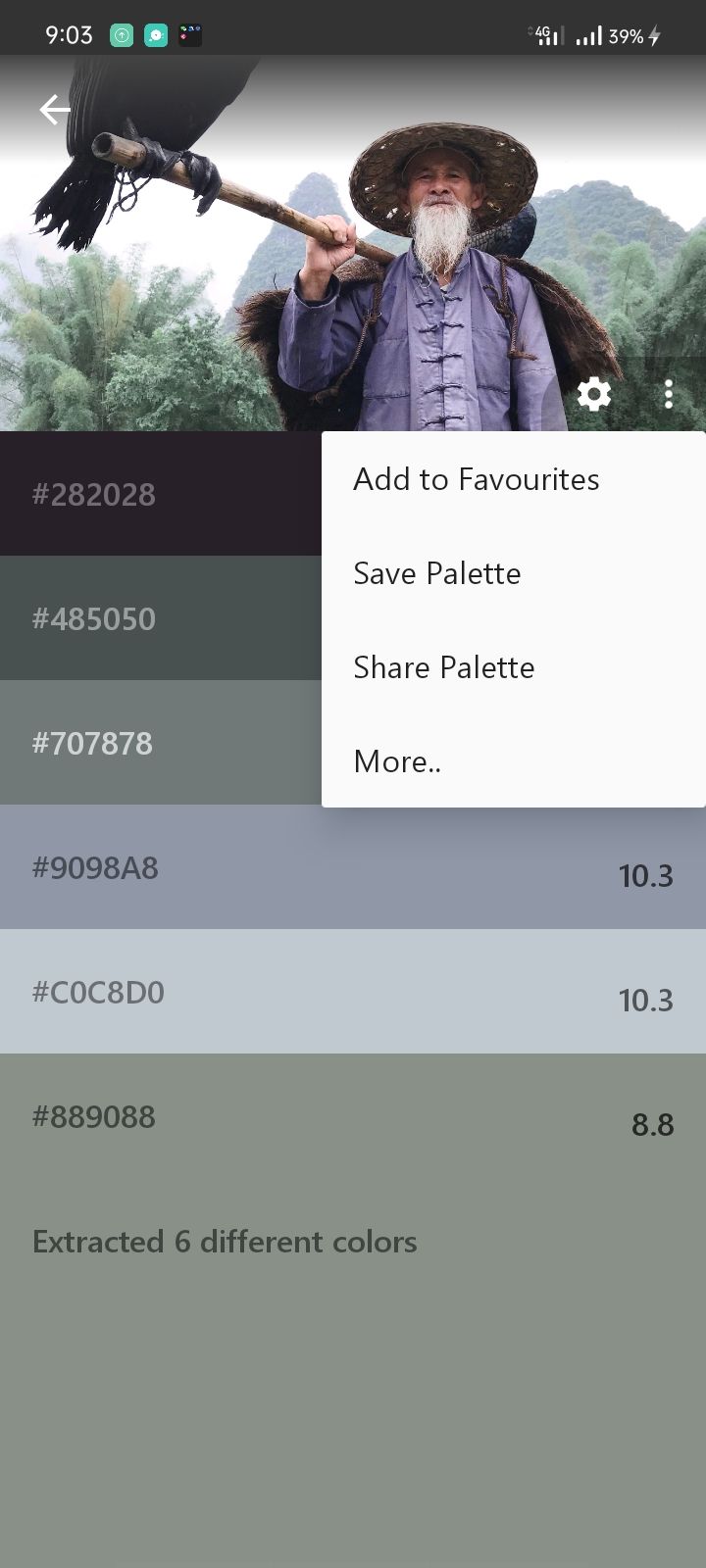Select Add to Favourites menu option
This screenshot has height=1568, width=706.
click(477, 479)
